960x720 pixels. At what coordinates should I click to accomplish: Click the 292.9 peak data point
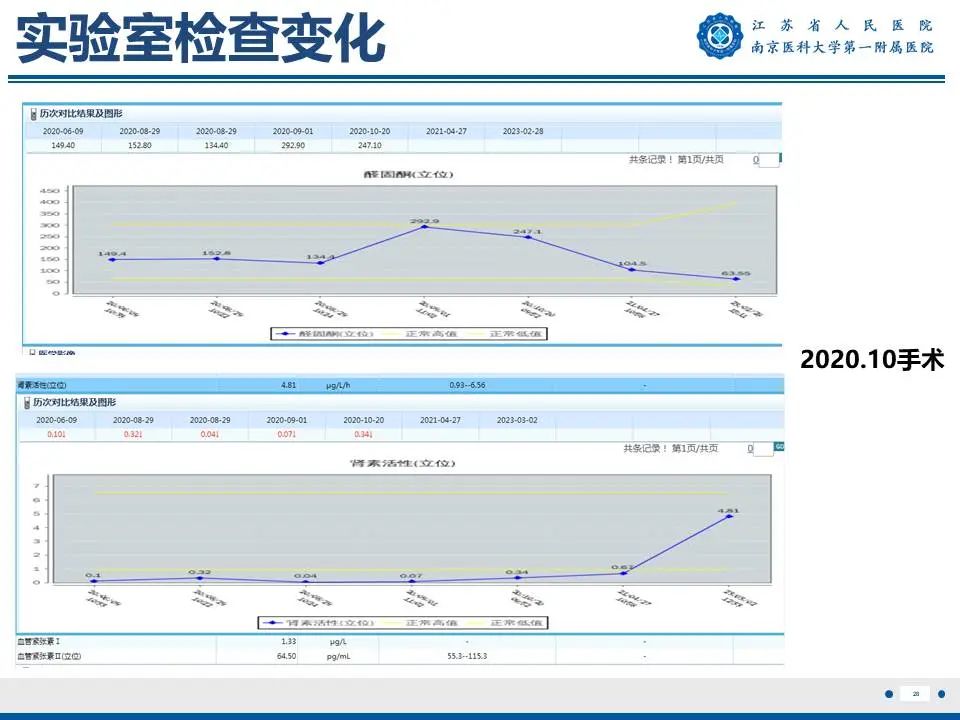[x=424, y=227]
